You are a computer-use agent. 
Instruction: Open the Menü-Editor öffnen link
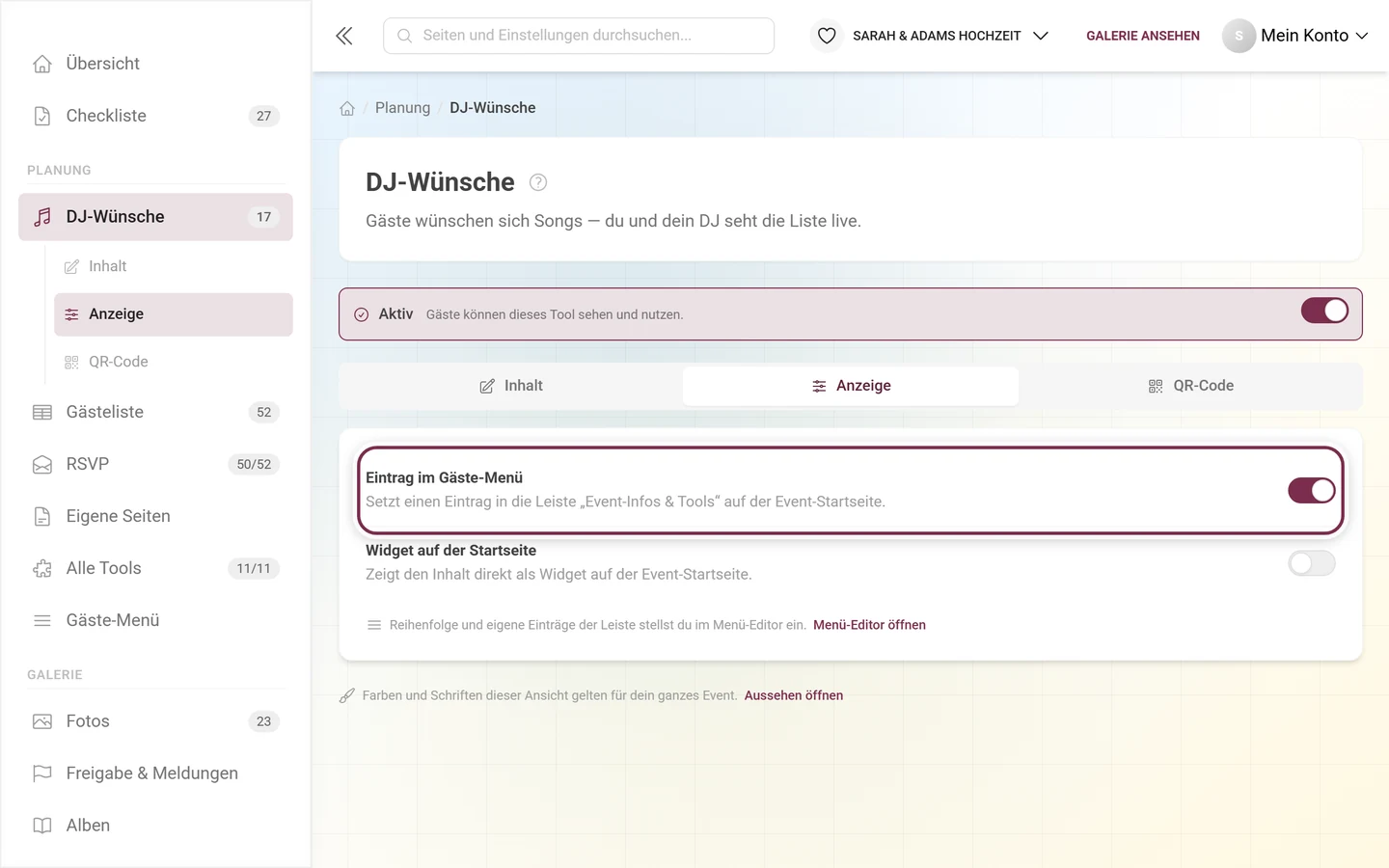coord(869,625)
